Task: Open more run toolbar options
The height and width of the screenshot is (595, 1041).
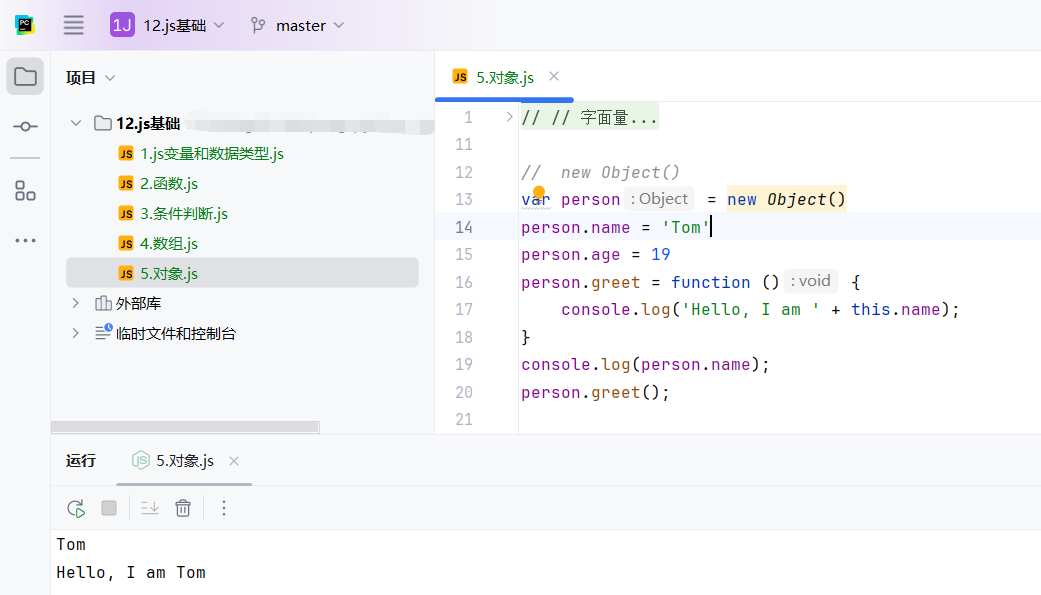Action: click(x=224, y=508)
